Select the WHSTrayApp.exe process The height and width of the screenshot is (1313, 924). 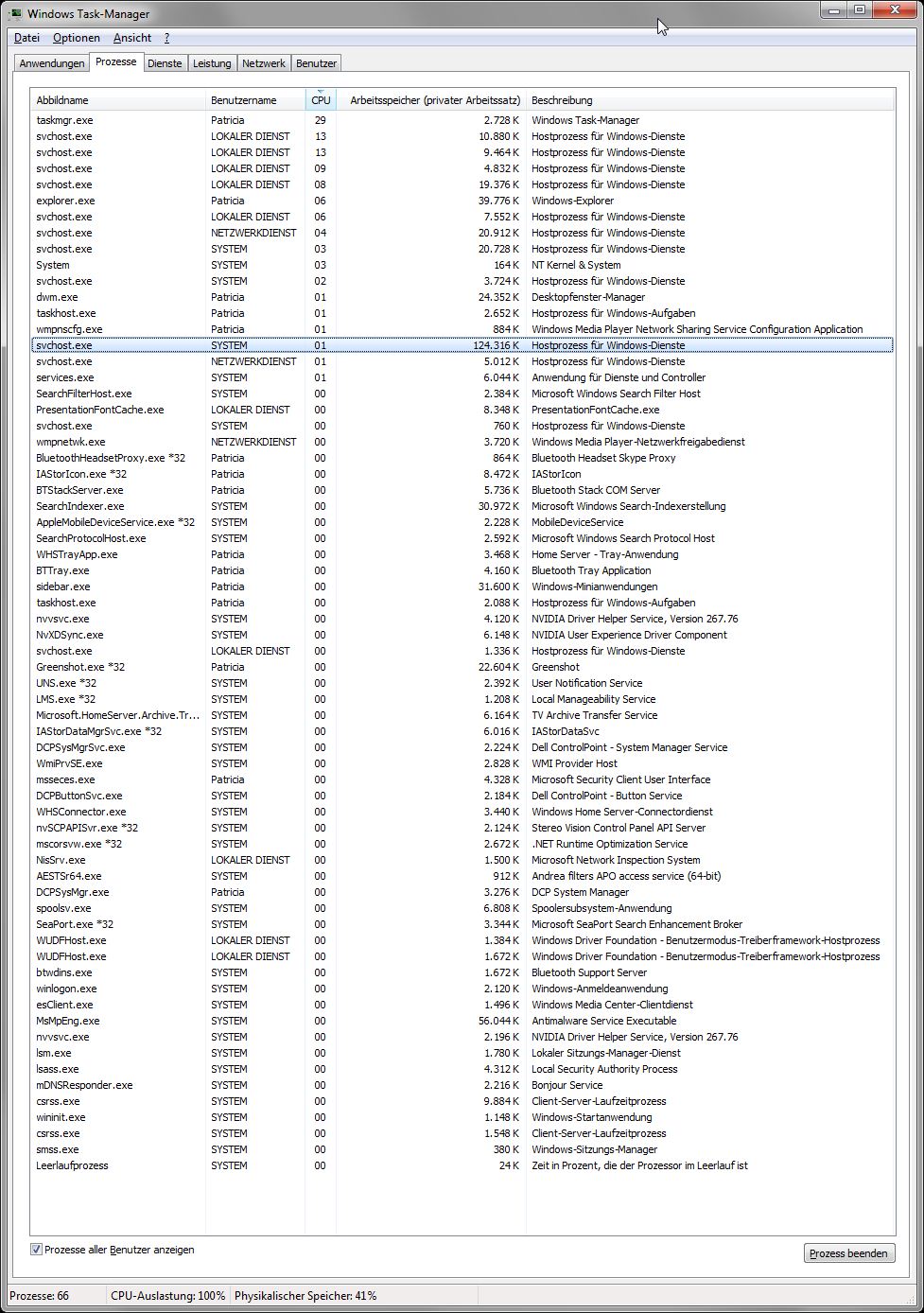pyautogui.click(x=462, y=554)
